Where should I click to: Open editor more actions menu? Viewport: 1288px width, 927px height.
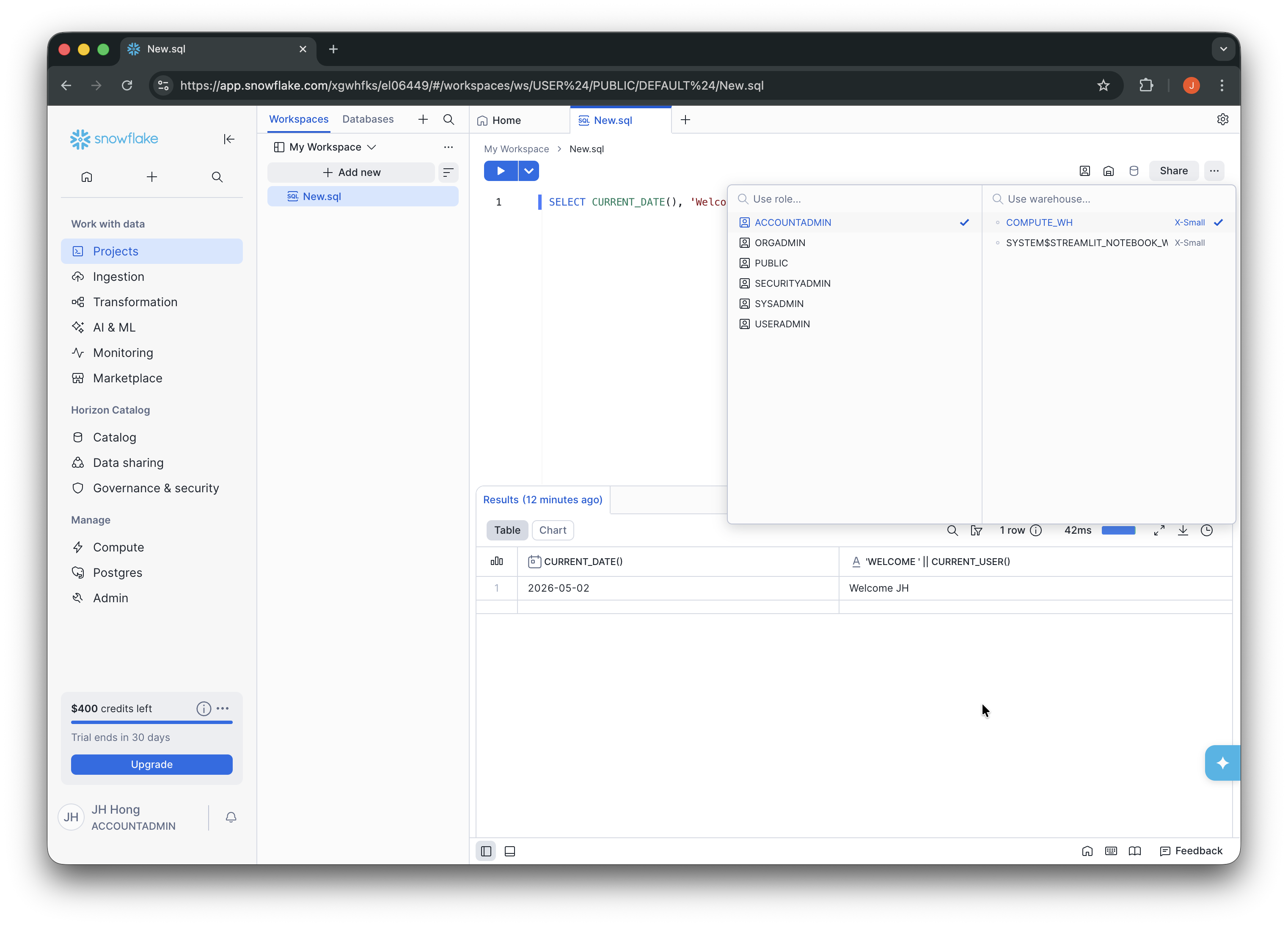pyautogui.click(x=1214, y=171)
